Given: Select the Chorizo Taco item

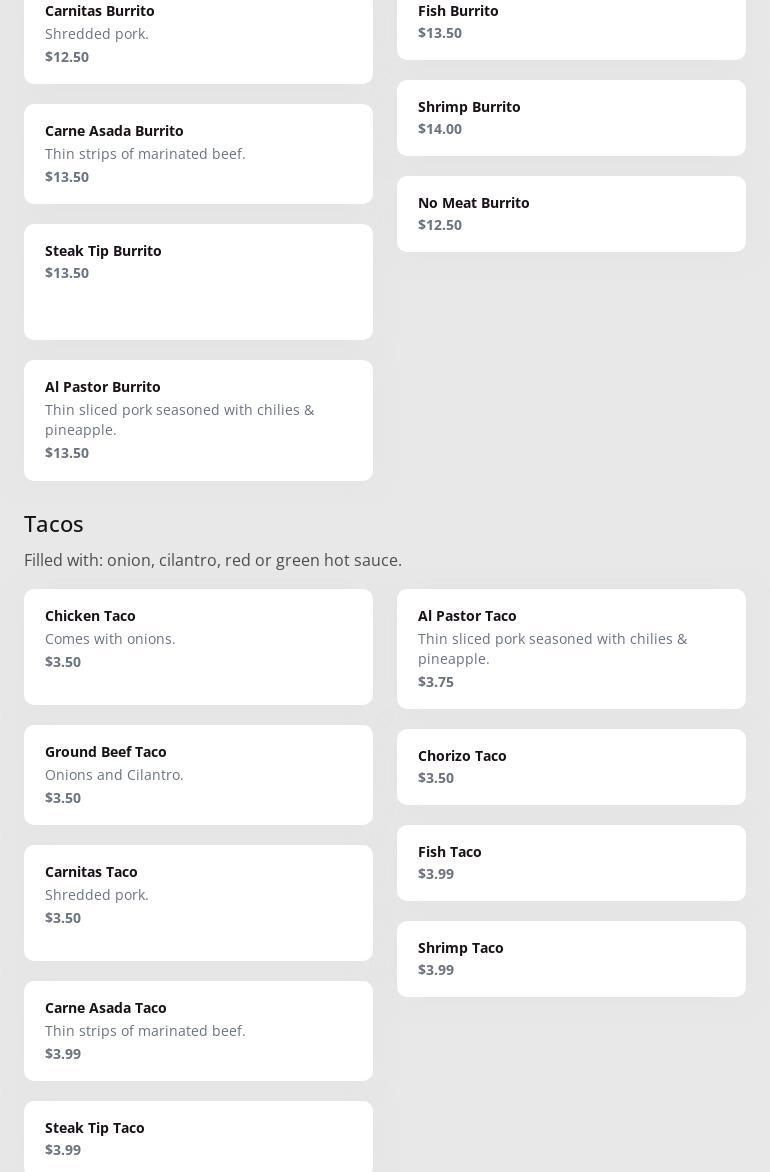Looking at the screenshot, I should 570,766.
